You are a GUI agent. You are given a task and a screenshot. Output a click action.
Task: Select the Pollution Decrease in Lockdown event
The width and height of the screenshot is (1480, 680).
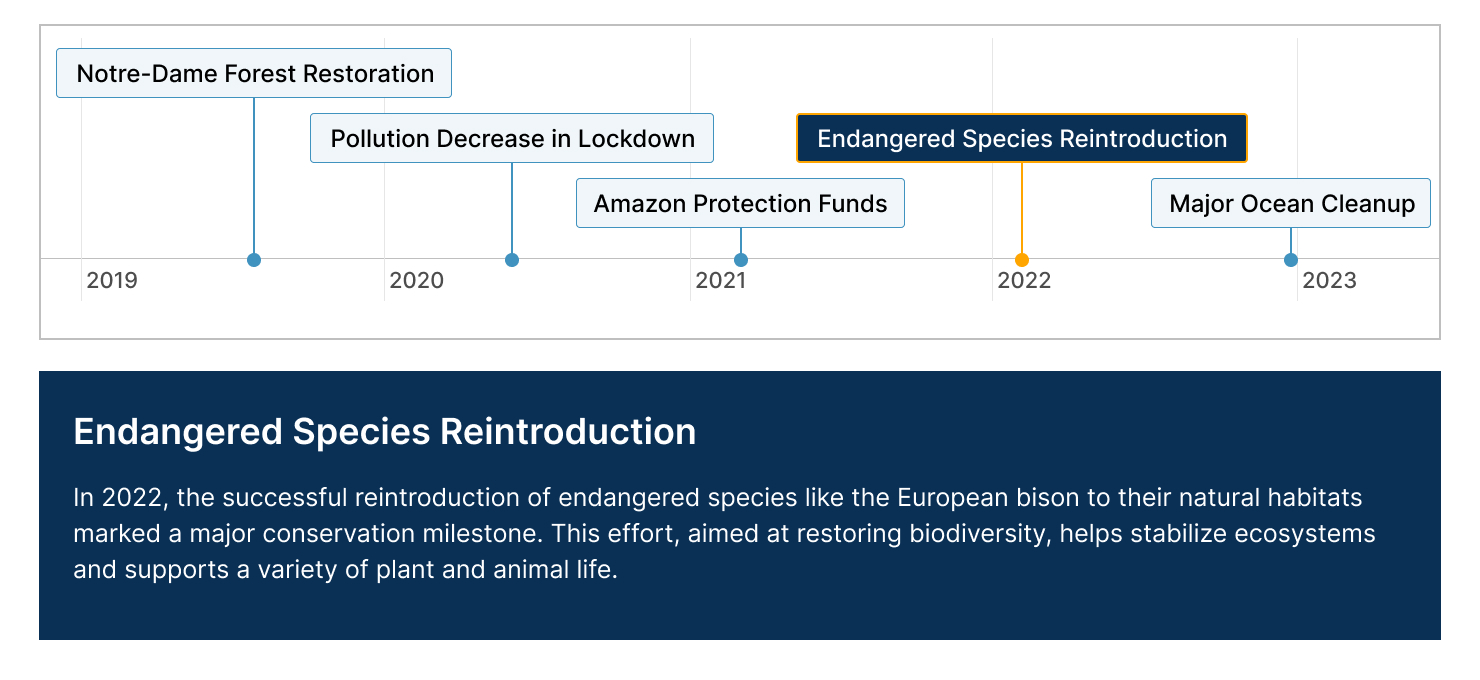[512, 138]
